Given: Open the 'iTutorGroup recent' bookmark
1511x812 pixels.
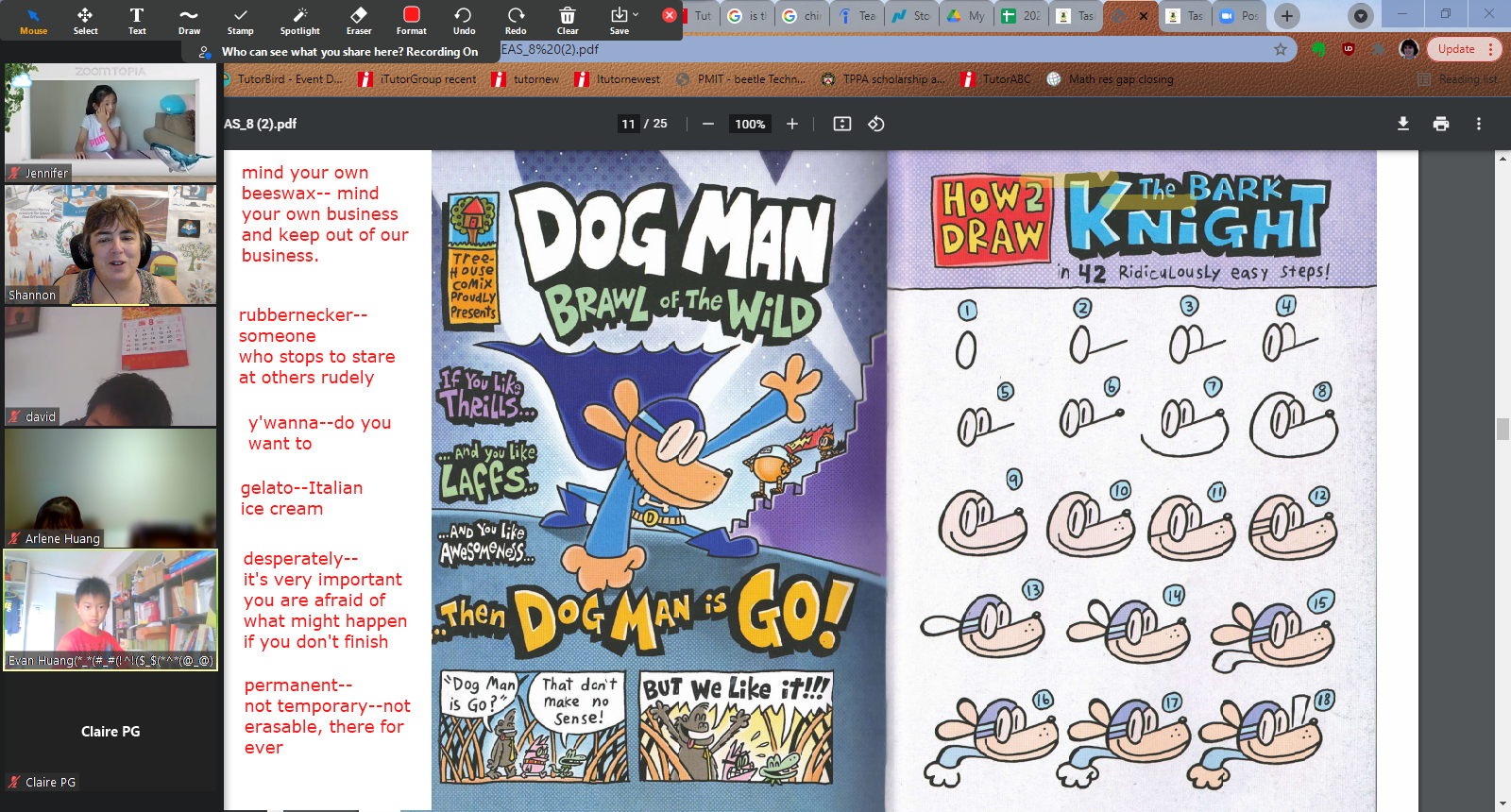Looking at the screenshot, I should coord(418,79).
